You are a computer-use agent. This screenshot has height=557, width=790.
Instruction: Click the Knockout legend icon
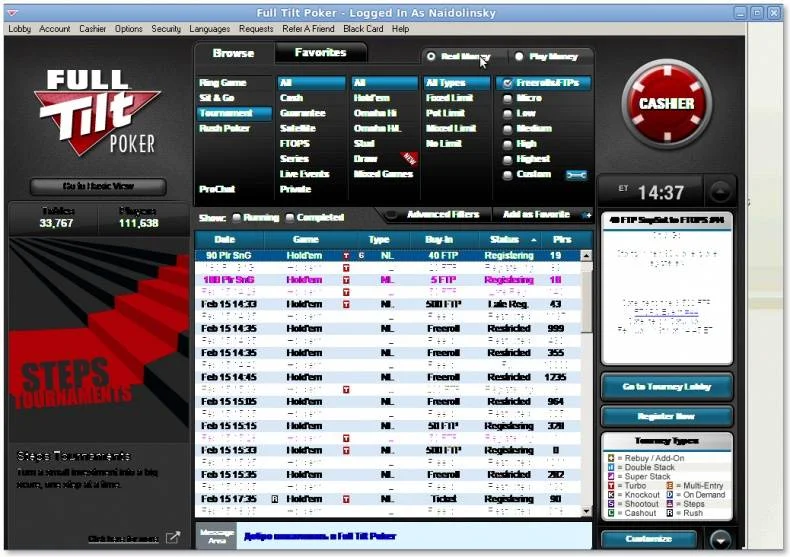tap(611, 495)
